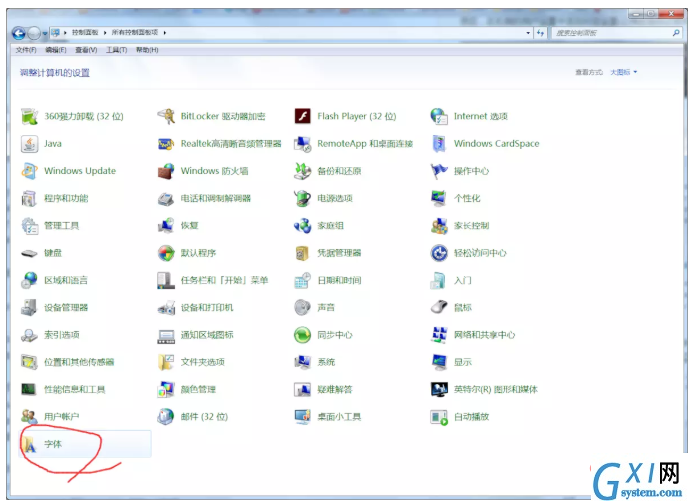
Task: Open the Flash Player (32 位) icon
Action: click(x=302, y=116)
